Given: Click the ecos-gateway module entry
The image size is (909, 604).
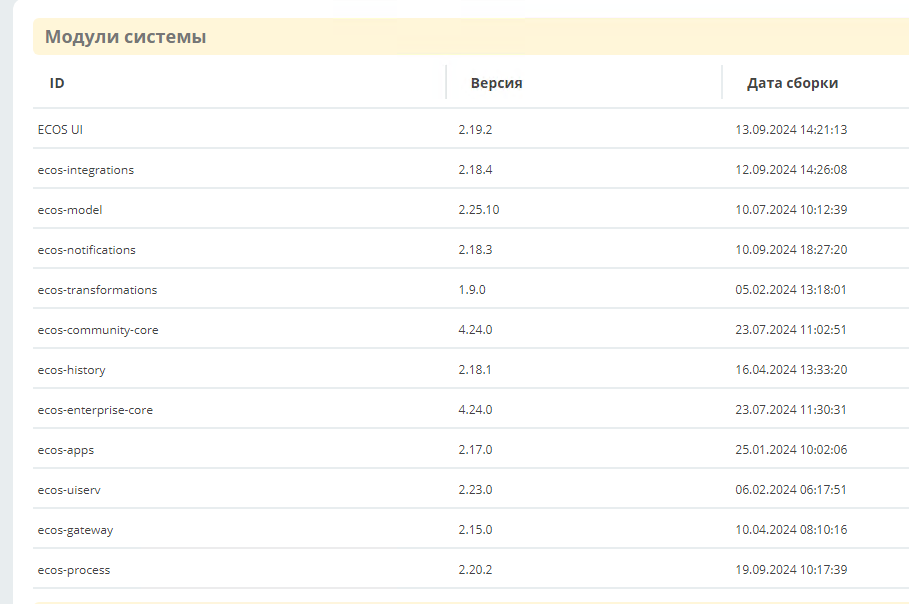Looking at the screenshot, I should coord(75,530).
